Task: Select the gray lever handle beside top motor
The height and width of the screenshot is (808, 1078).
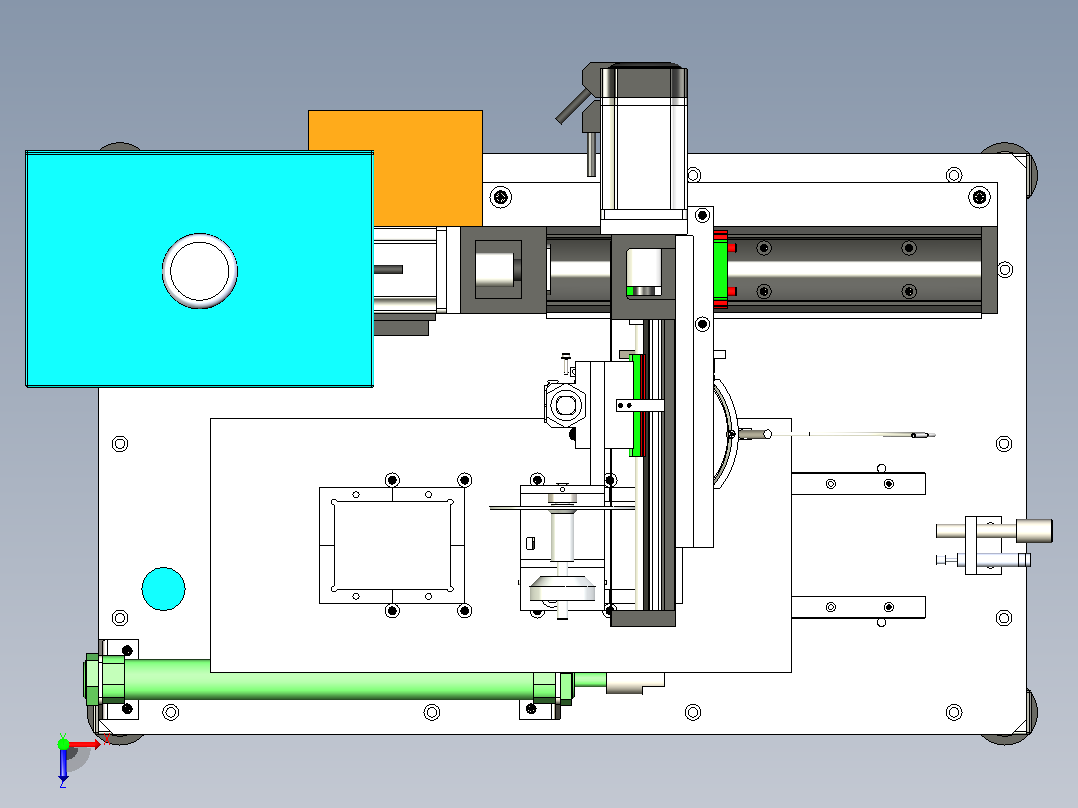Action: coord(573,107)
